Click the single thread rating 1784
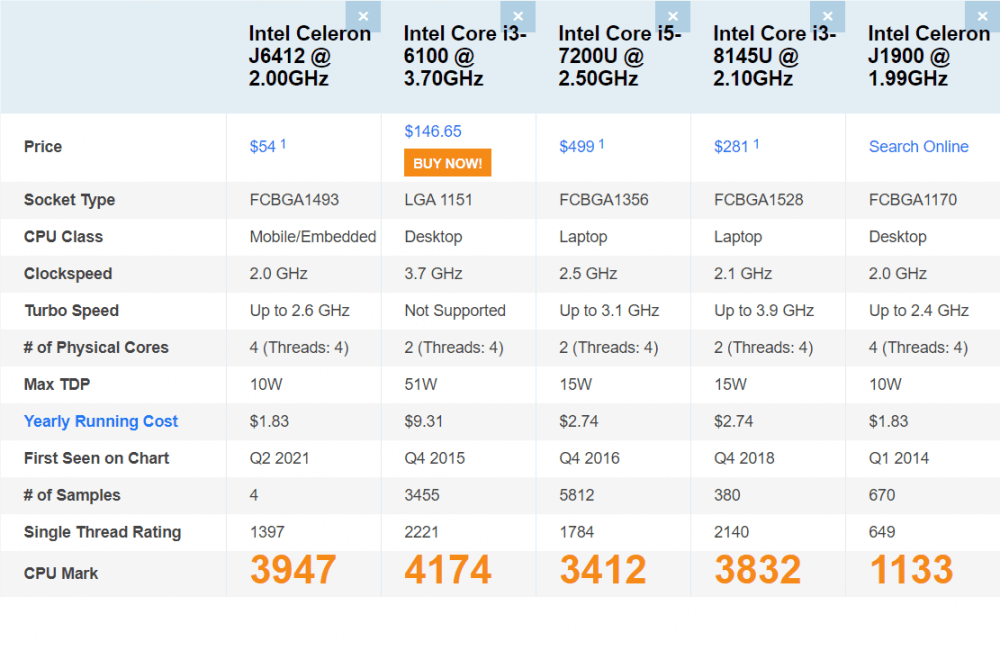1000x651 pixels. pyautogui.click(x=577, y=532)
